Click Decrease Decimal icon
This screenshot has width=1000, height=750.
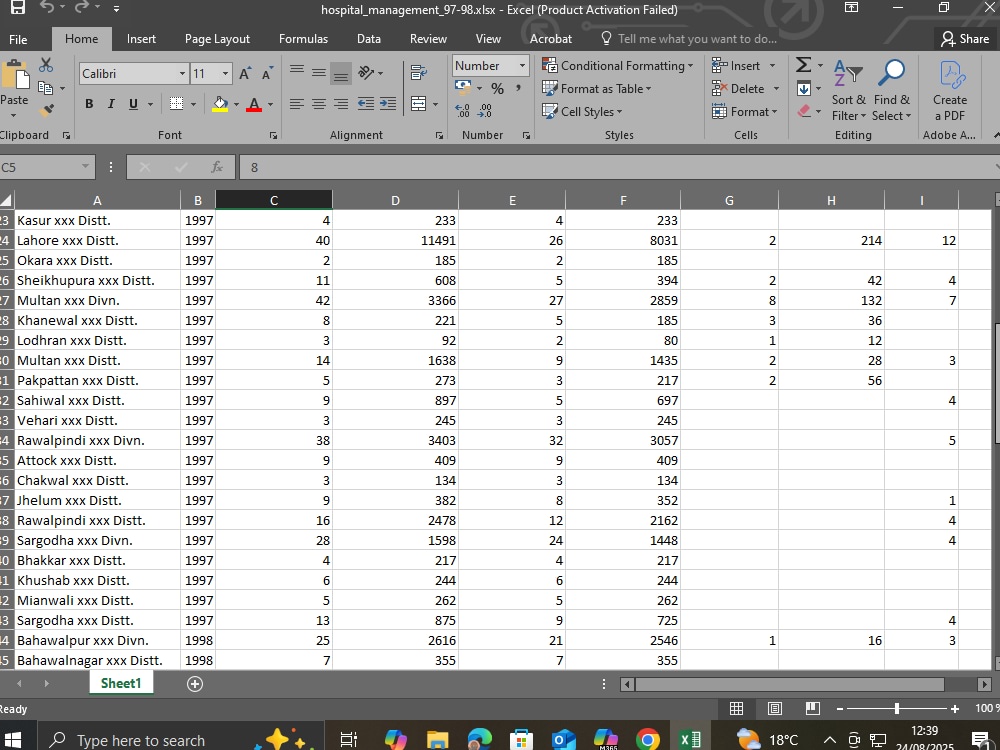point(485,111)
